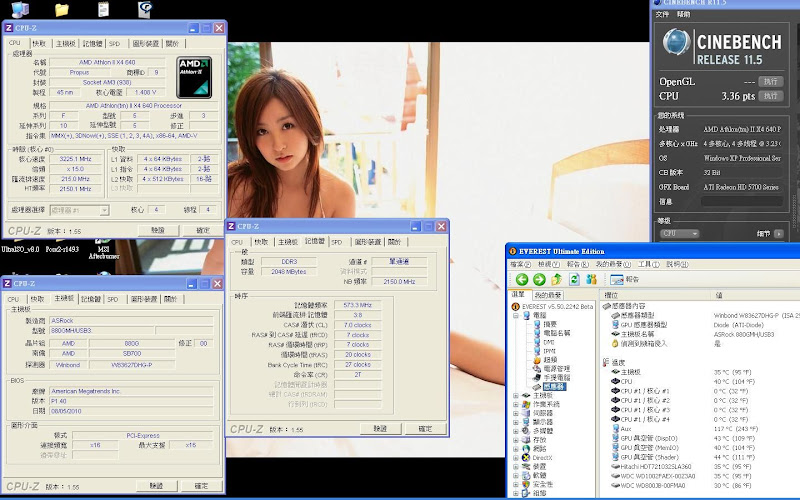This screenshot has height=500, width=800.
Task: Click the ASRock manufacturer field in CPU-Z
Action: click(131, 320)
